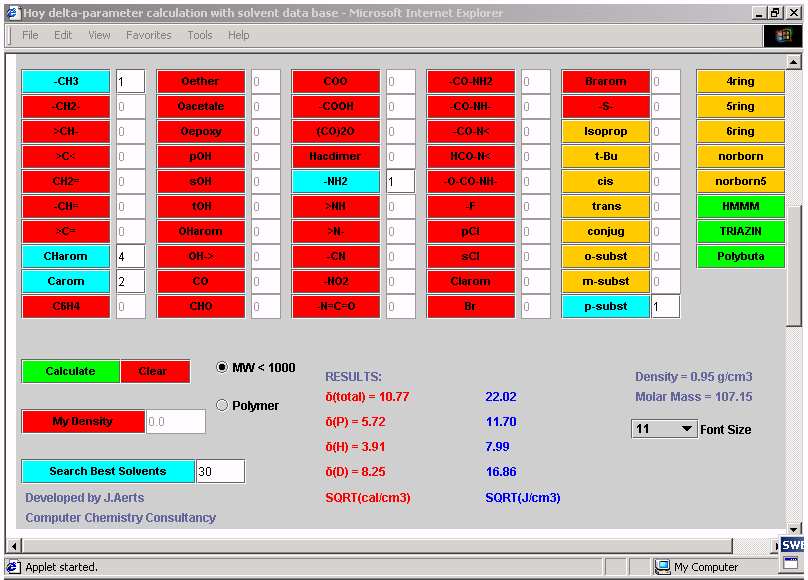Screen dimensions: 808x580
Task: Click the -CH3 group button
Action: (66, 81)
